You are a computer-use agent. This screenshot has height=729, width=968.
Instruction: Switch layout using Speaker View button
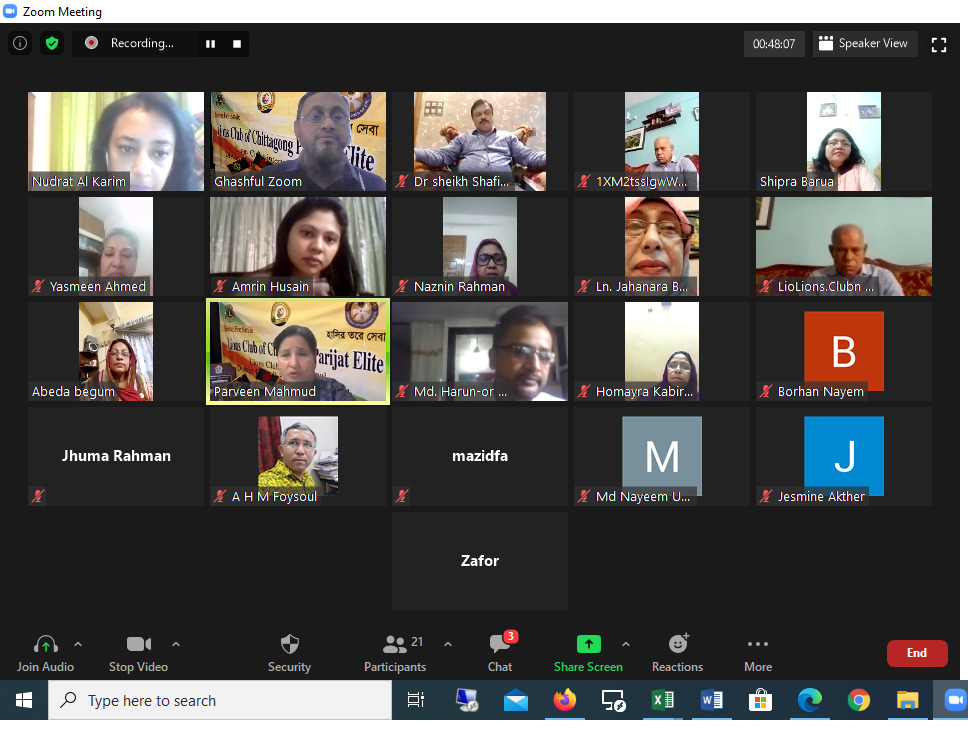tap(864, 44)
